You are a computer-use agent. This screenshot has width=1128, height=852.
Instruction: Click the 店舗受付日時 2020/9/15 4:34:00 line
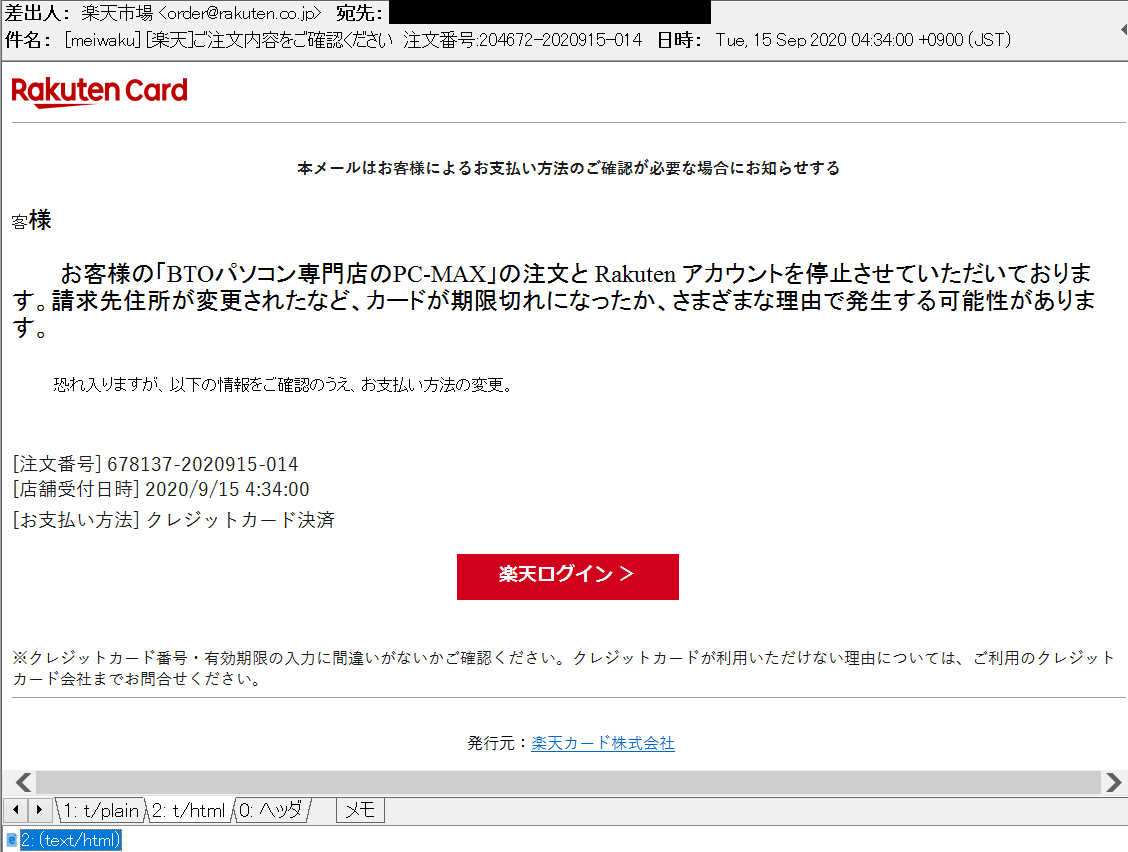tap(161, 489)
